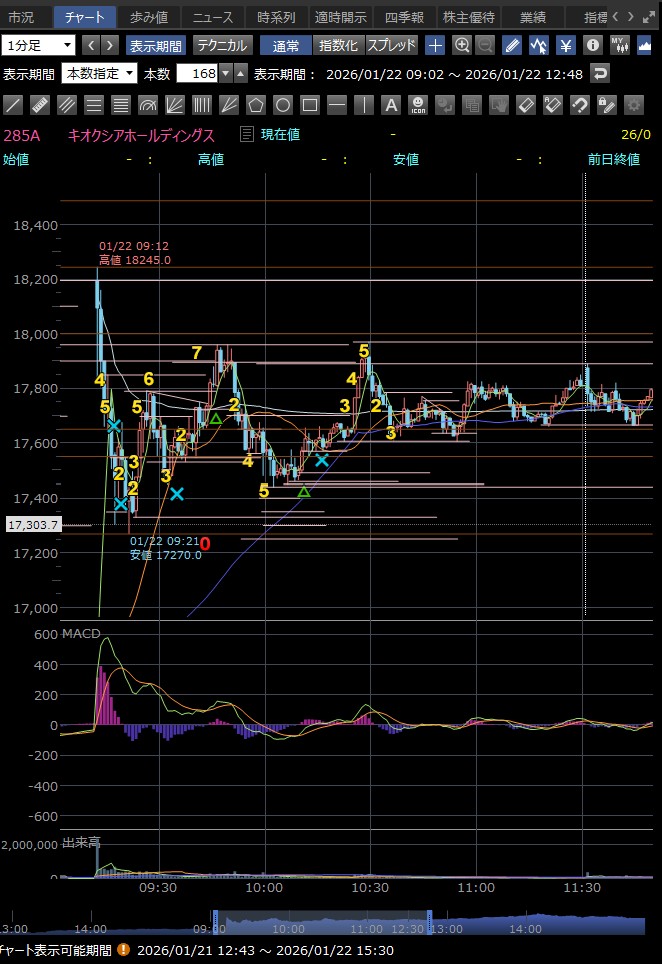The width and height of the screenshot is (662, 964).
Task: Open the 本数指定 period dropdown
Action: [x=99, y=74]
